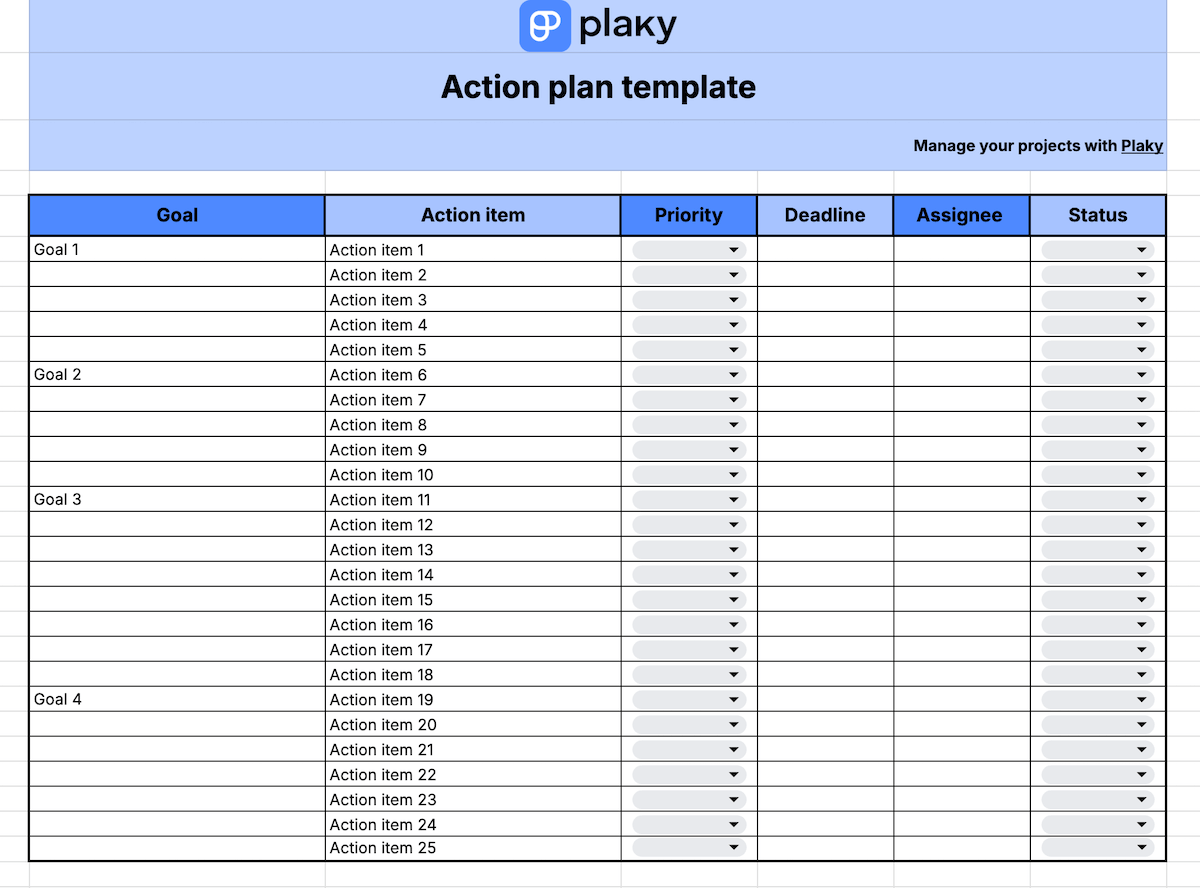Expand Priority dropdown for Action item 14
1200x888 pixels.
click(x=689, y=575)
